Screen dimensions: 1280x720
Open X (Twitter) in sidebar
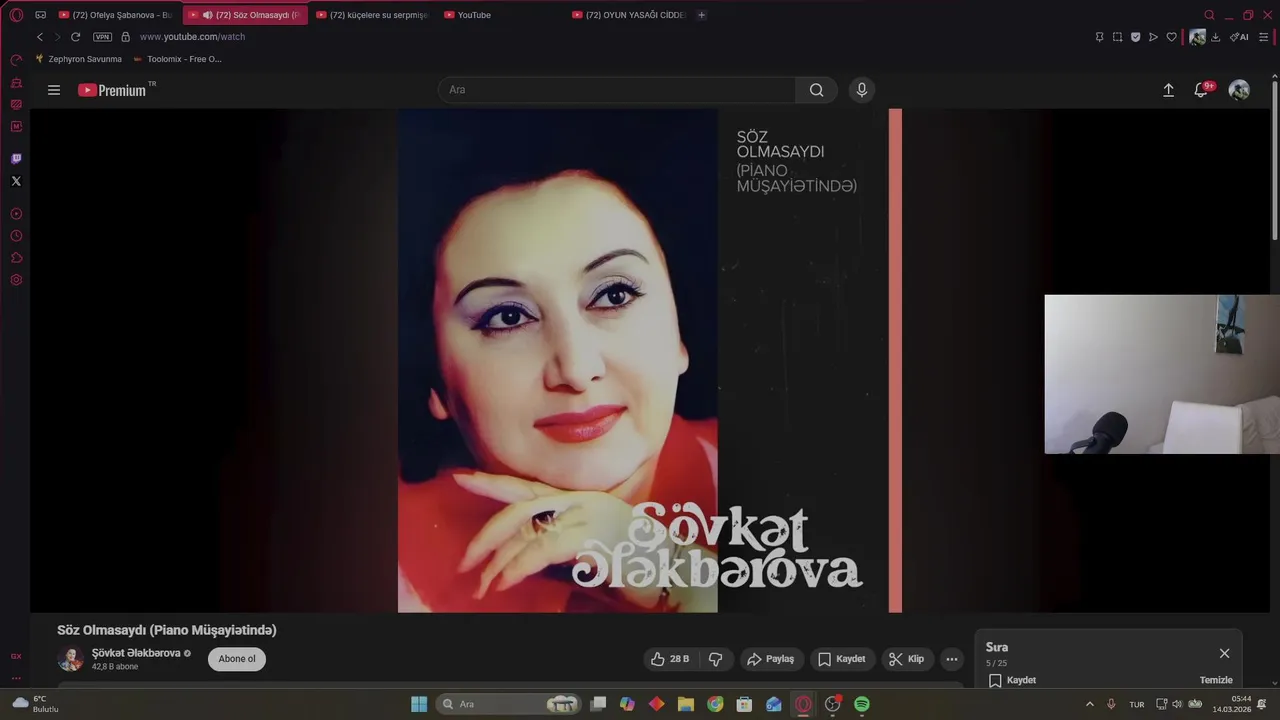tap(16, 181)
